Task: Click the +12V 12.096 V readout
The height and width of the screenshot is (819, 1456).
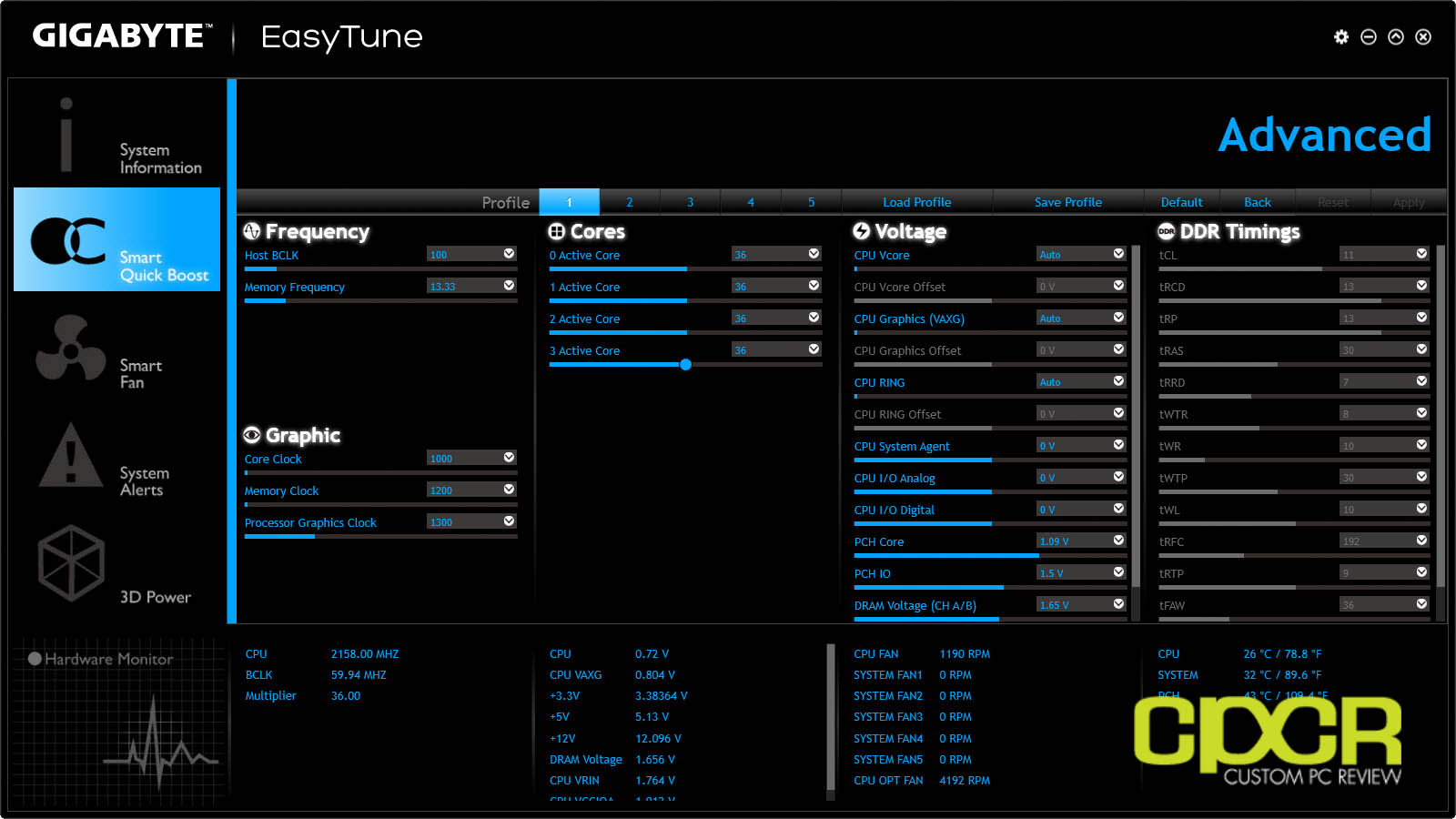Action: (x=658, y=738)
